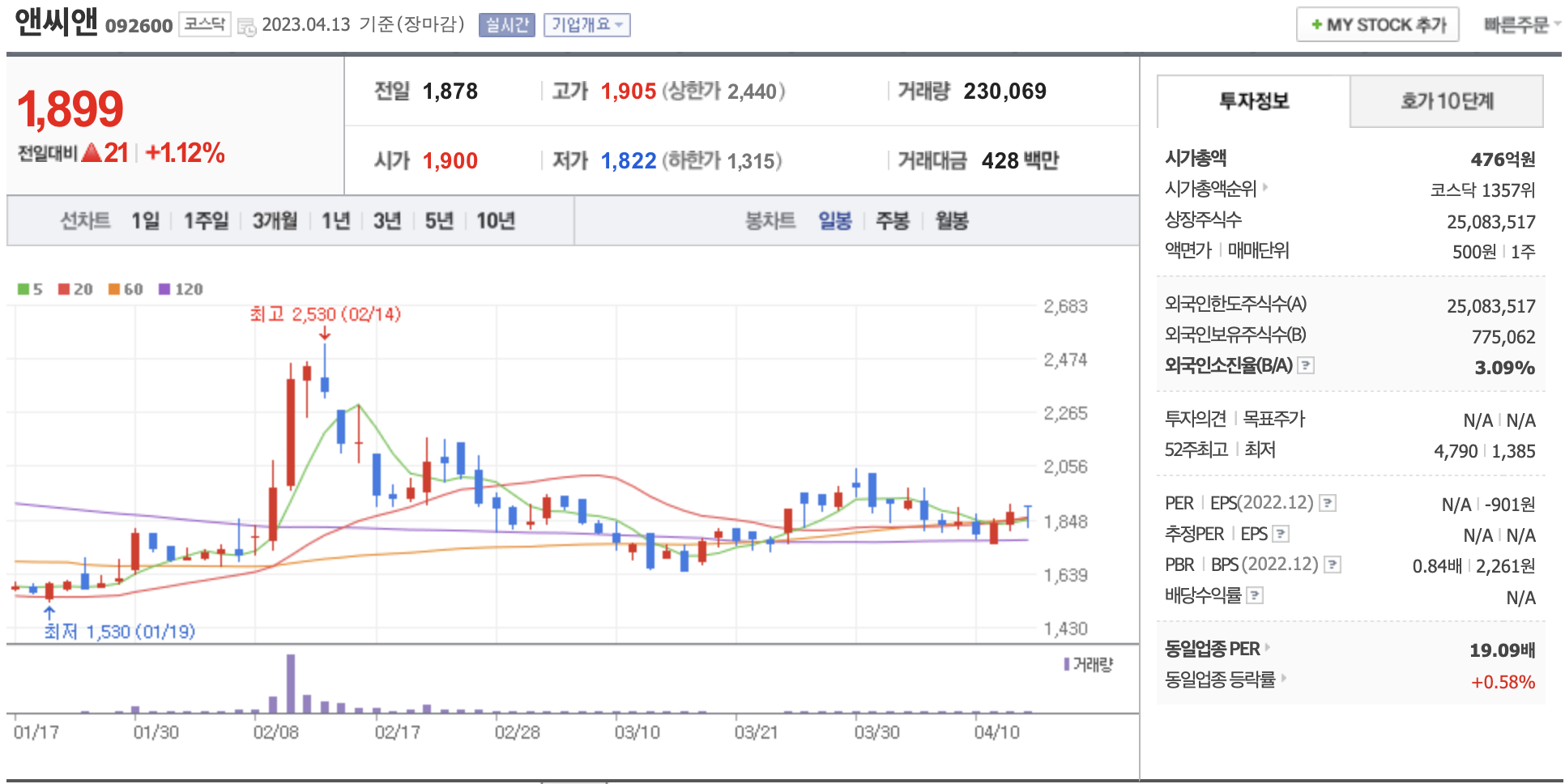Click arrow icon next to 동일업종 PER
This screenshot has width=1565, height=784.
(x=1269, y=648)
